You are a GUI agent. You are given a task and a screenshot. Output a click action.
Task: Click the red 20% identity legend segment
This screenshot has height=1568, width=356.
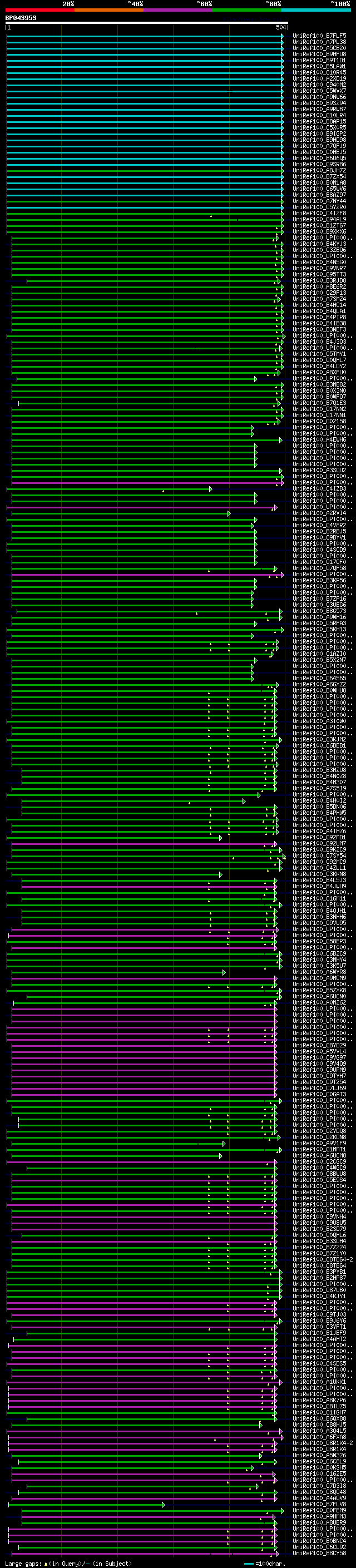(40, 10)
